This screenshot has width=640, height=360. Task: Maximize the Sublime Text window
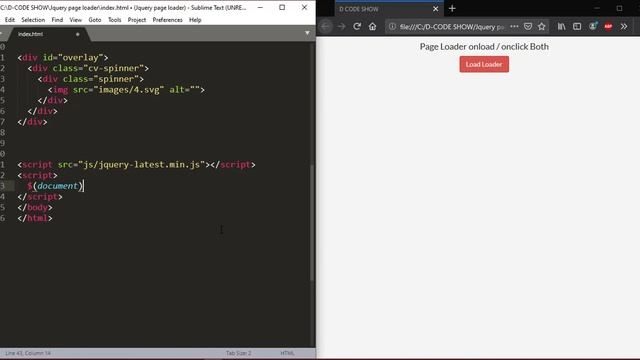[282, 7]
